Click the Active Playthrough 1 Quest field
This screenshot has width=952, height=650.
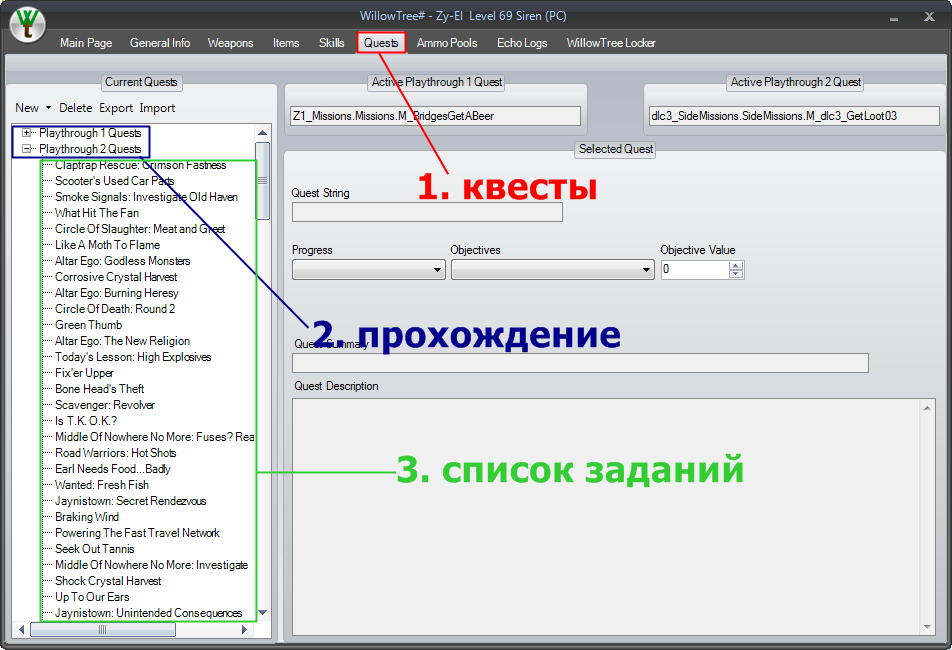pos(436,116)
